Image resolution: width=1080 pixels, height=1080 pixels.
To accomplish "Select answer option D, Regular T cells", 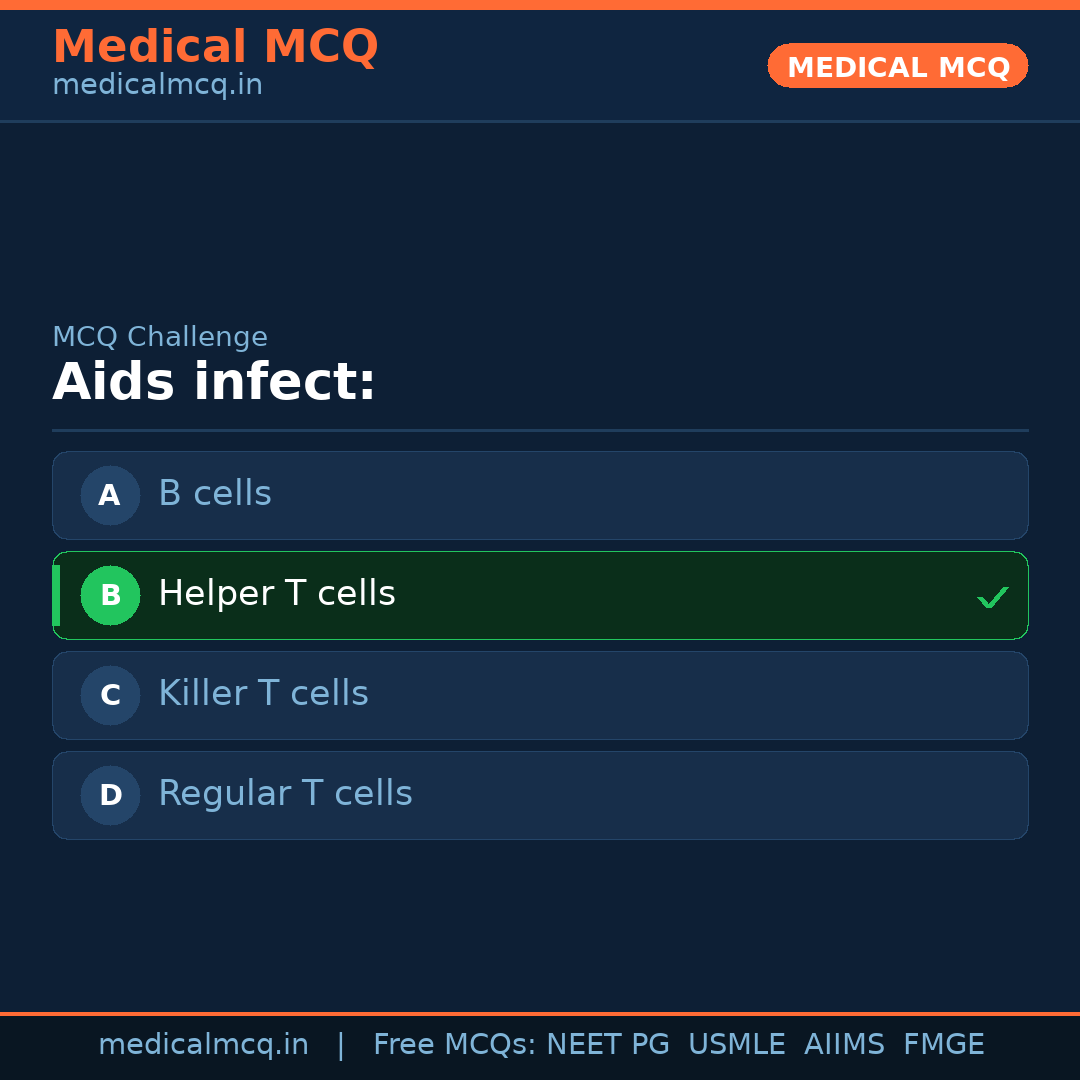I will [x=540, y=795].
